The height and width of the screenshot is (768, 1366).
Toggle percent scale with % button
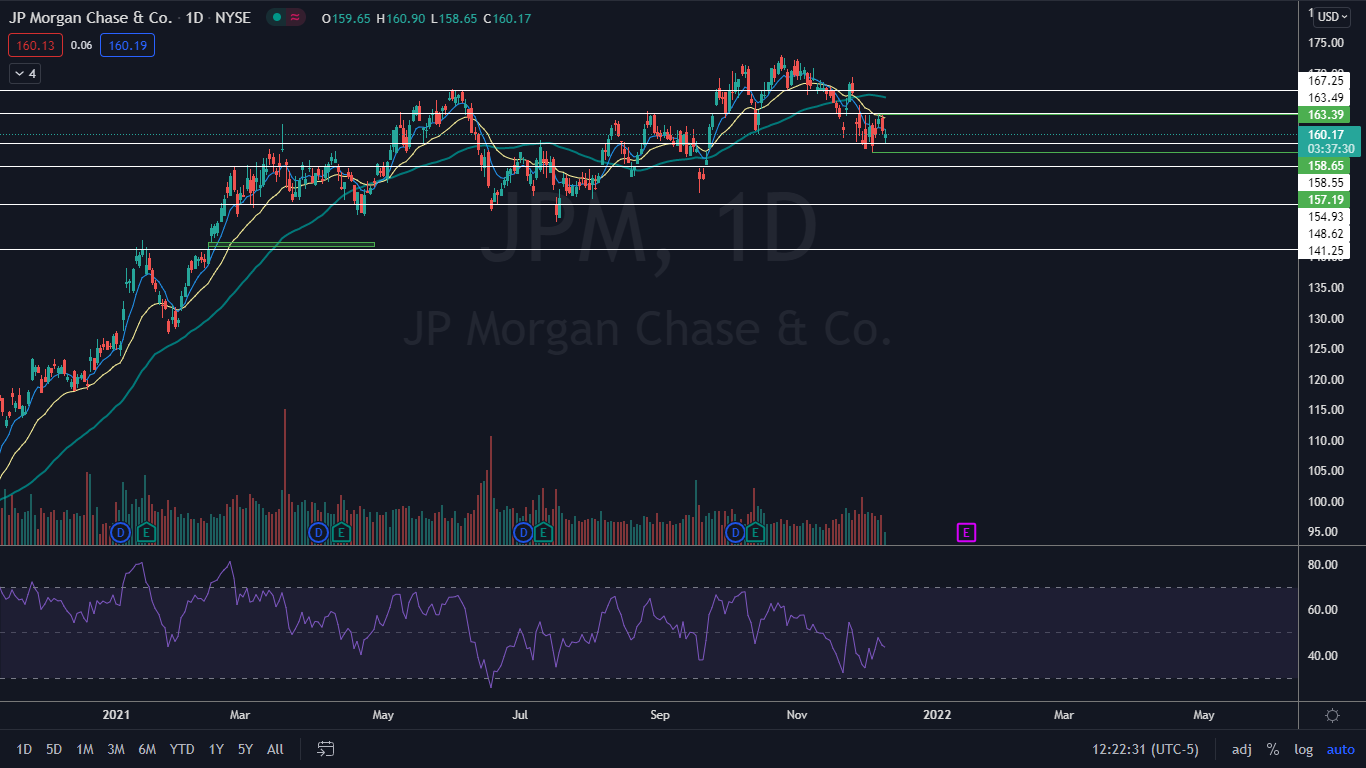click(x=1273, y=749)
